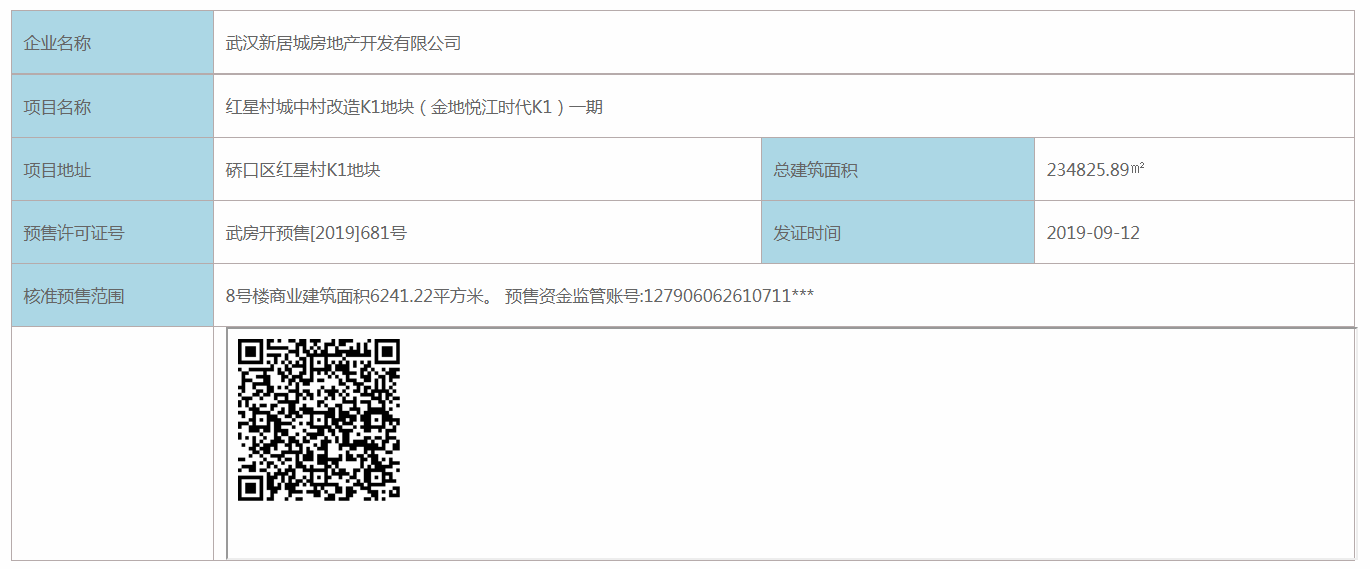Click issue date 2019-09-12
The image size is (1370, 569).
pos(1093,233)
